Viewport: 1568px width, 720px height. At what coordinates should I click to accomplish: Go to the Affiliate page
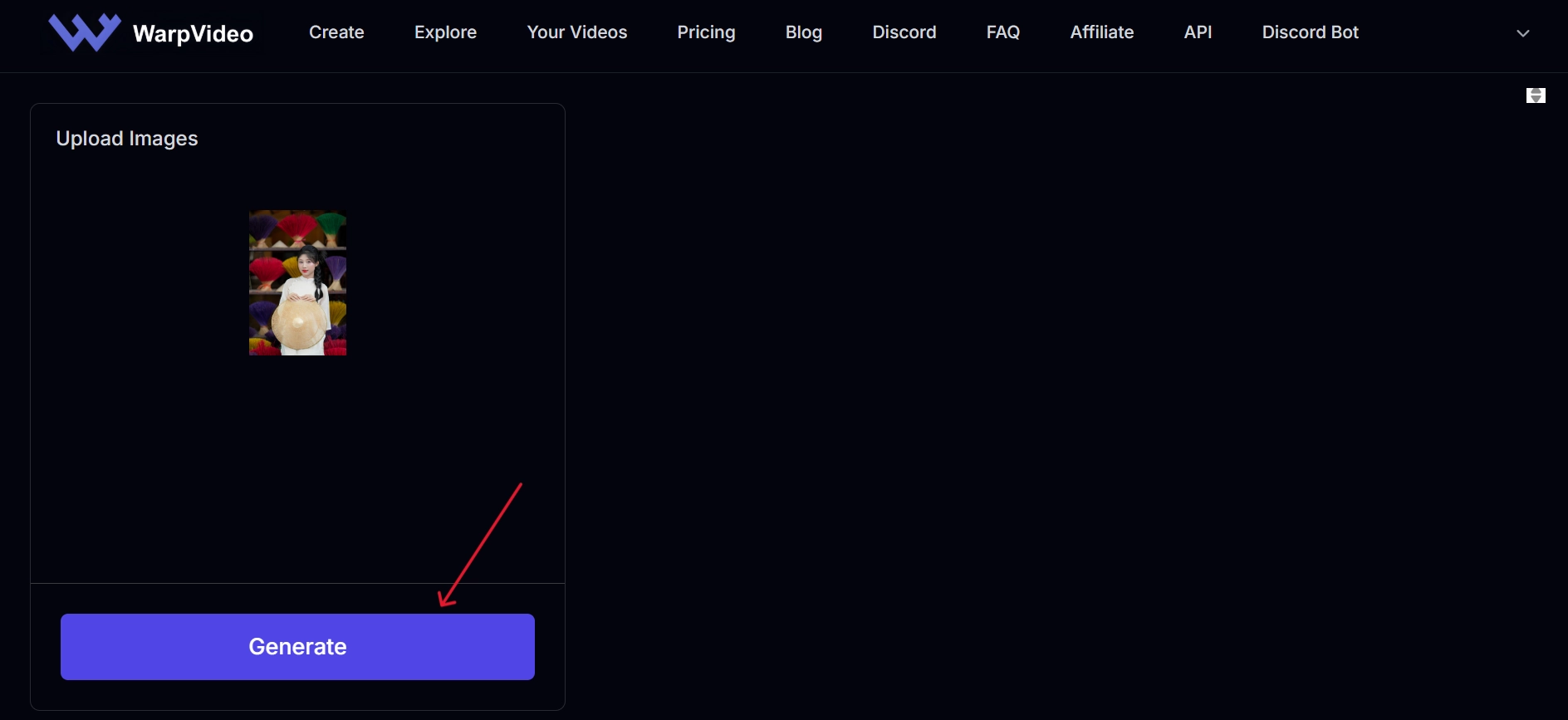tap(1101, 32)
